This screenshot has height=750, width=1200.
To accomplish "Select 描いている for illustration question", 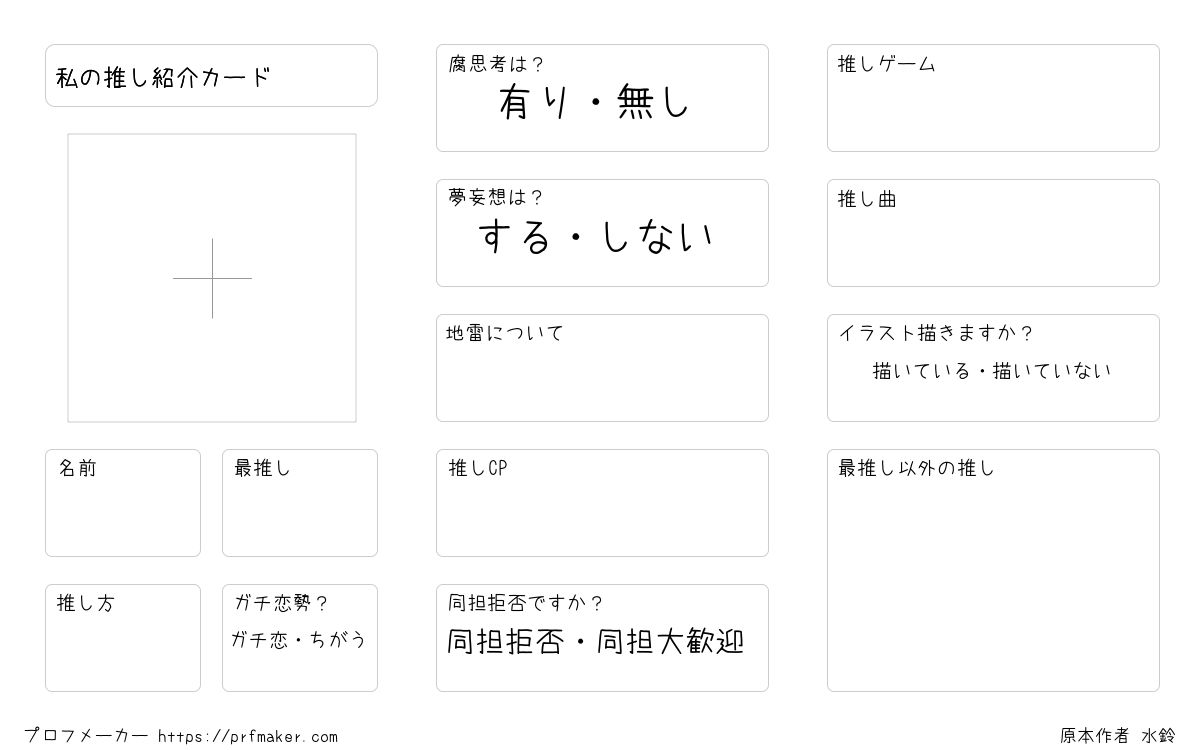I will click(x=921, y=371).
